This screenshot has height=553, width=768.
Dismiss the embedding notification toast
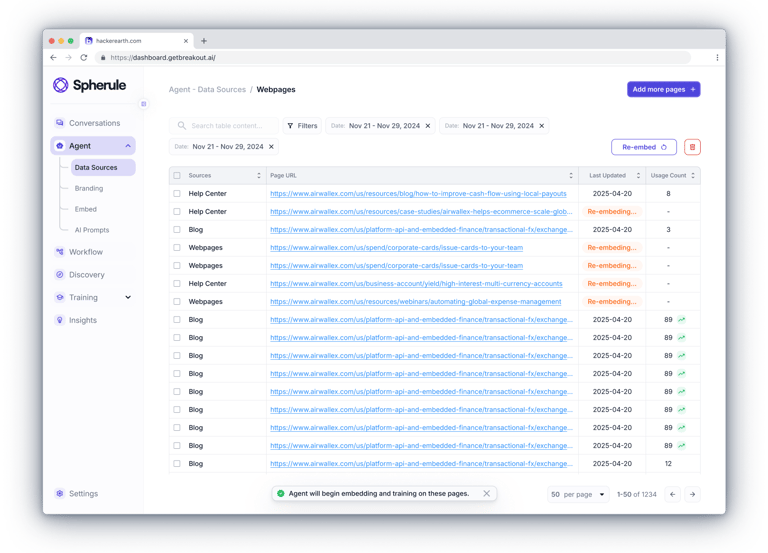(486, 494)
